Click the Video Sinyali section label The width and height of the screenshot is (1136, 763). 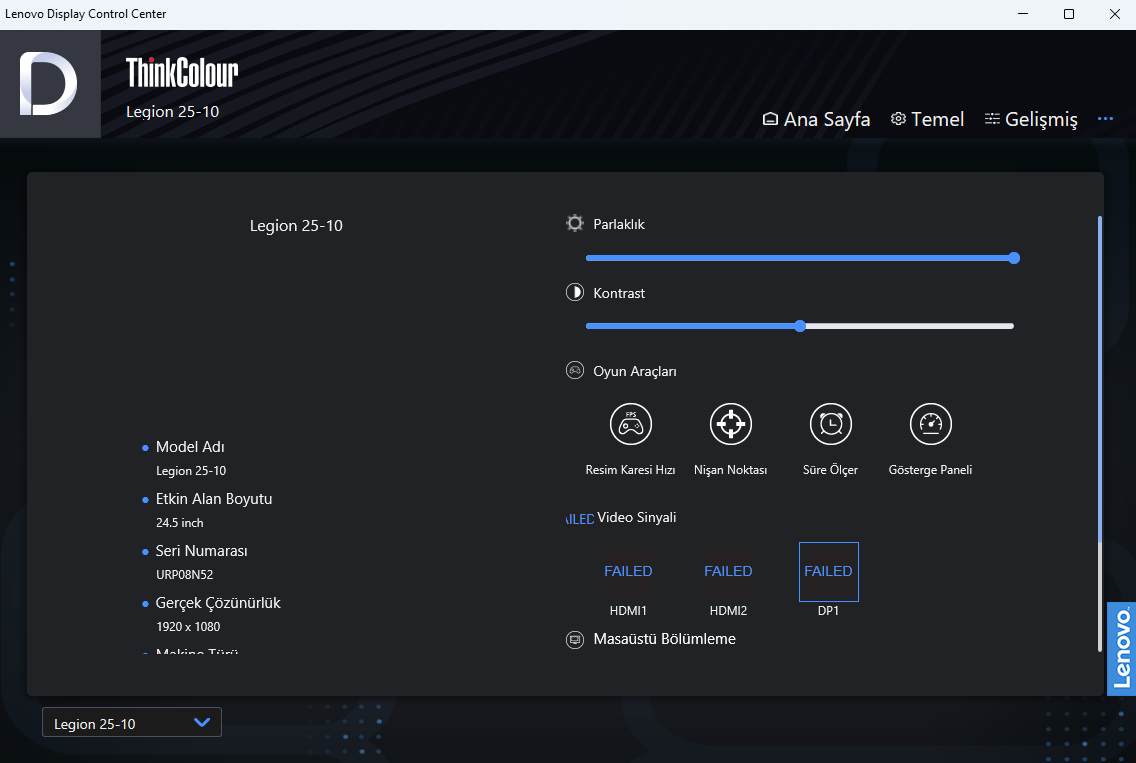click(x=636, y=517)
